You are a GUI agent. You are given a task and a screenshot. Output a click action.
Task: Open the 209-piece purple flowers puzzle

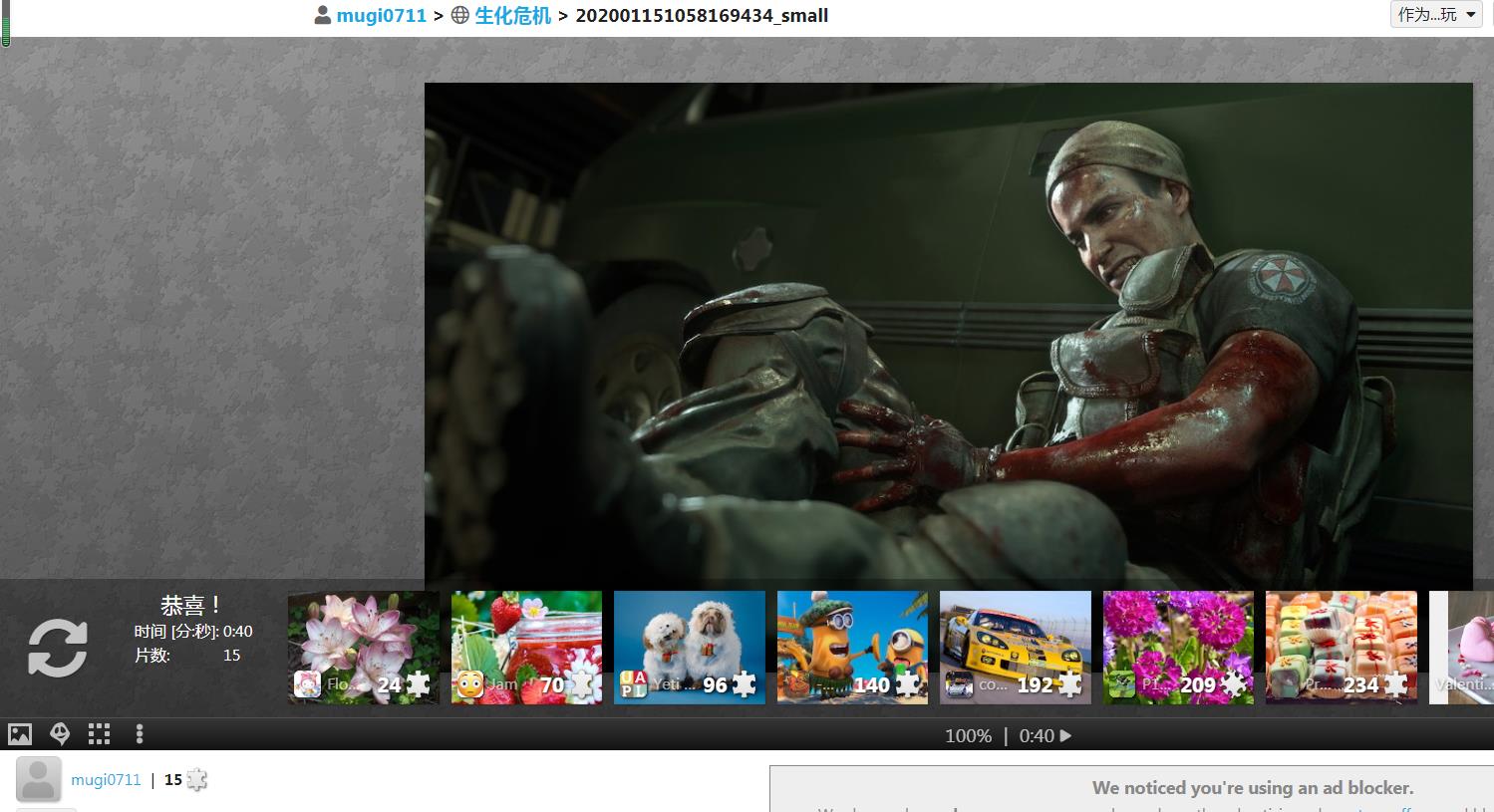pos(1178,648)
